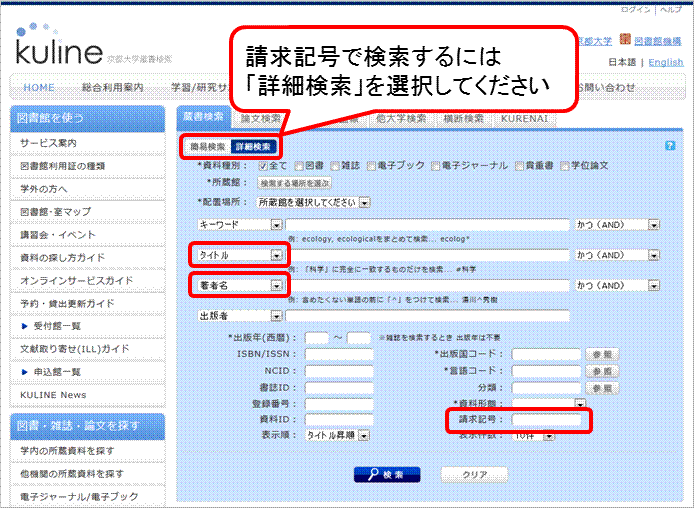
Task: Open the AND operator dropdown in title row
Action: pos(617,255)
